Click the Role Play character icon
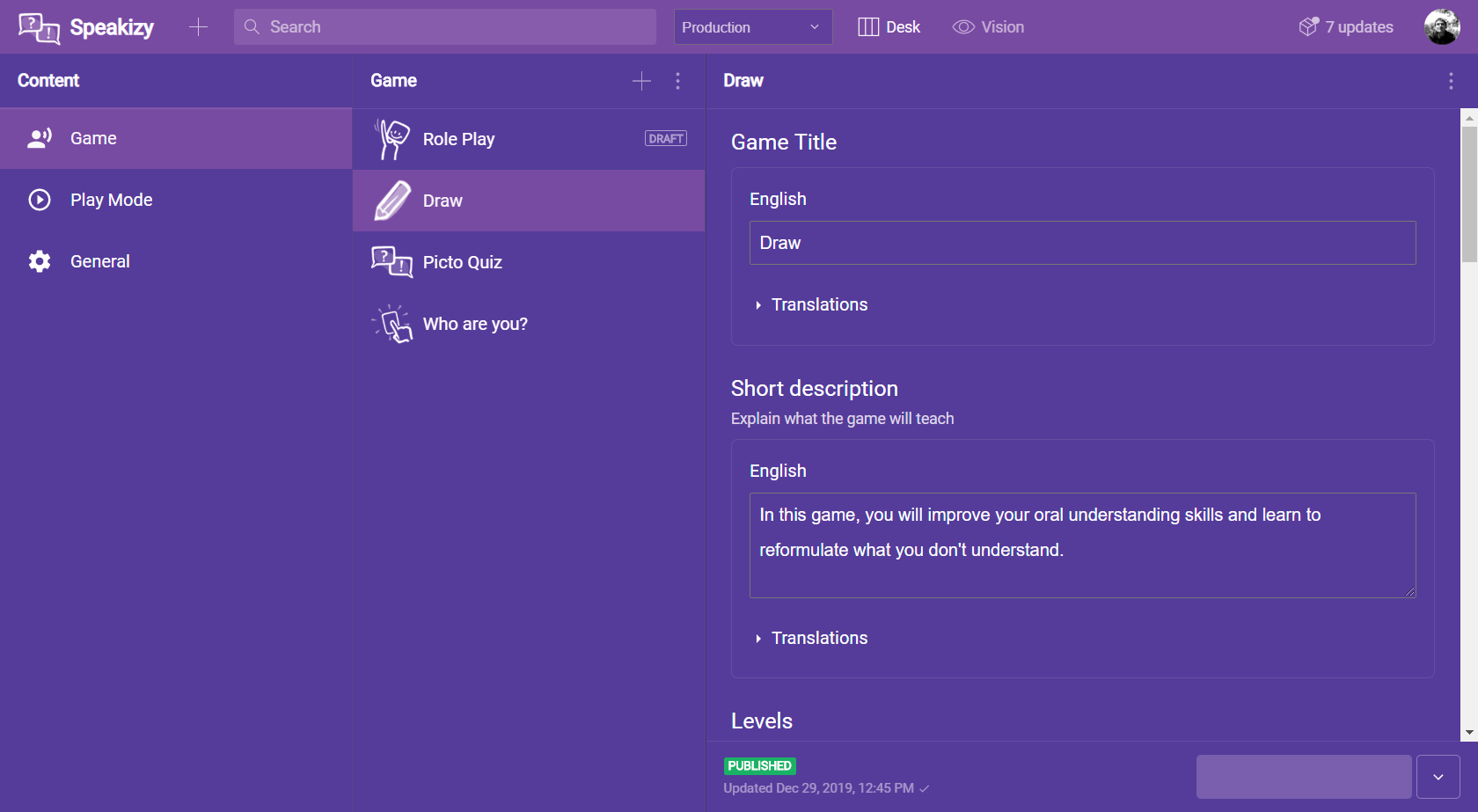This screenshot has height=812, width=1478. 391,139
